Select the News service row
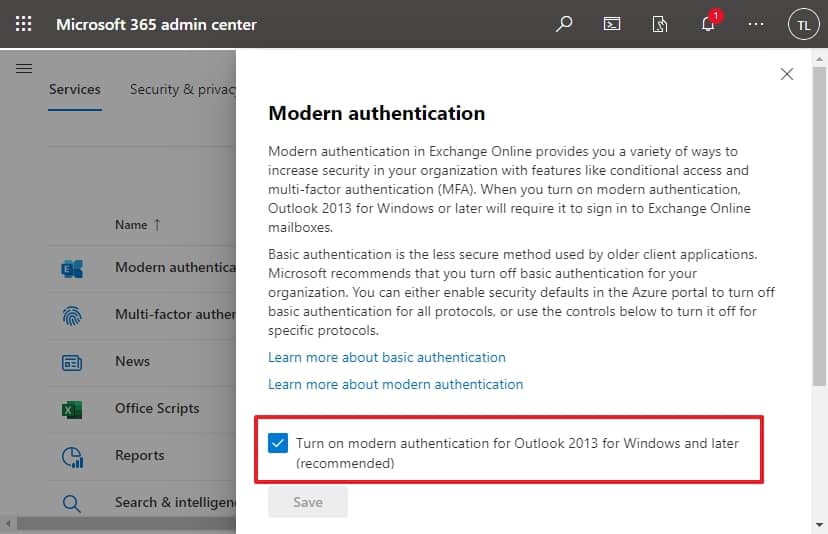 [142, 363]
